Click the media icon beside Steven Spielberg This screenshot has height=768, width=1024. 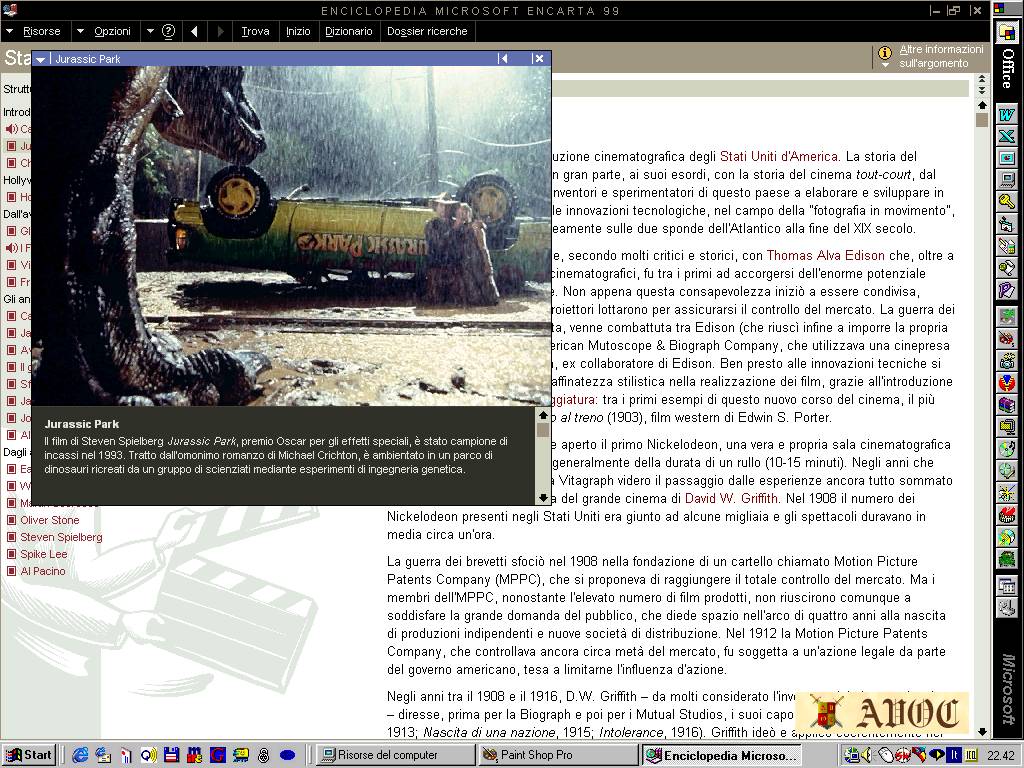click(x=10, y=537)
